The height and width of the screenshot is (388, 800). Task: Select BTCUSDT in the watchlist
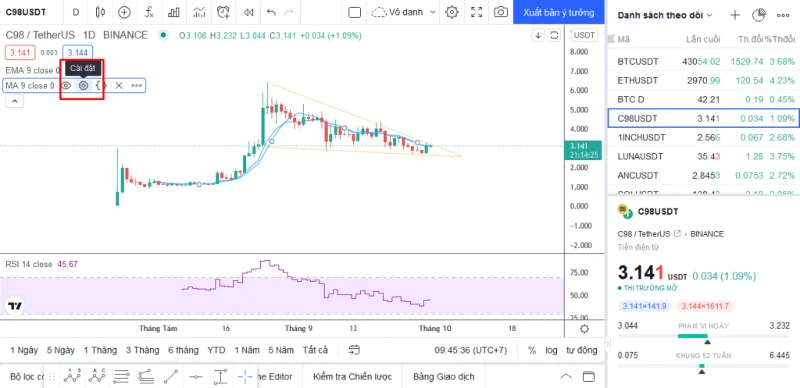pyautogui.click(x=703, y=61)
